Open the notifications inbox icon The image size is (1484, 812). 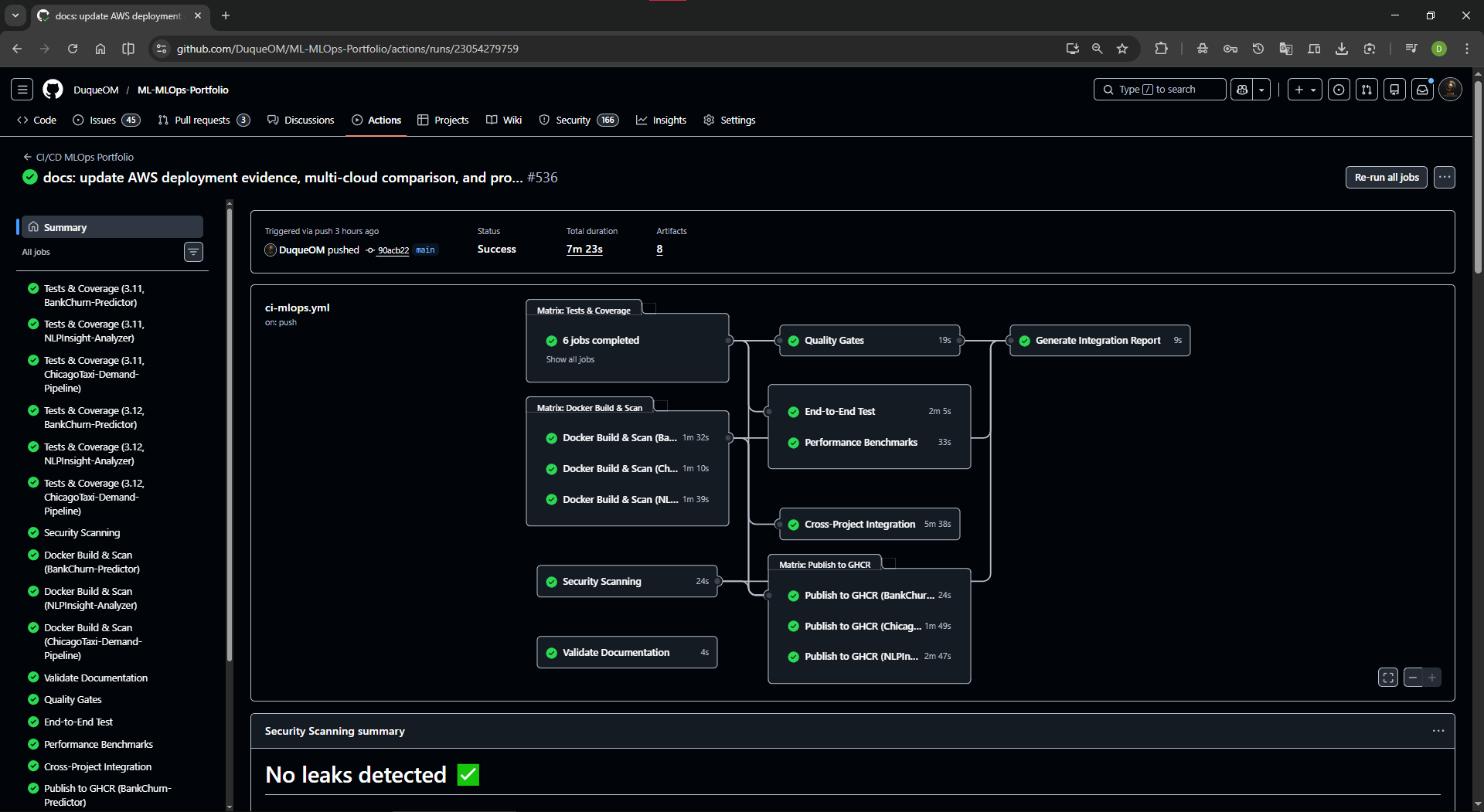tap(1422, 90)
